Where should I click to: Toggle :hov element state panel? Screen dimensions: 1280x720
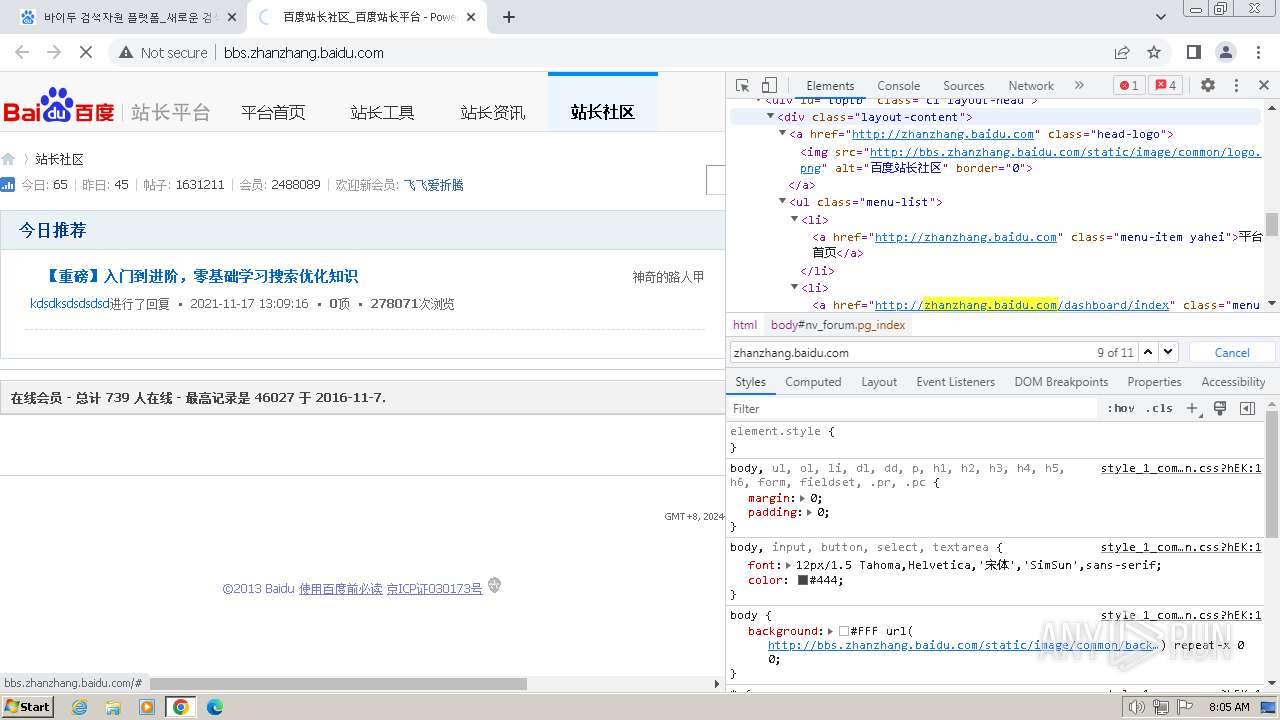pyautogui.click(x=1120, y=408)
